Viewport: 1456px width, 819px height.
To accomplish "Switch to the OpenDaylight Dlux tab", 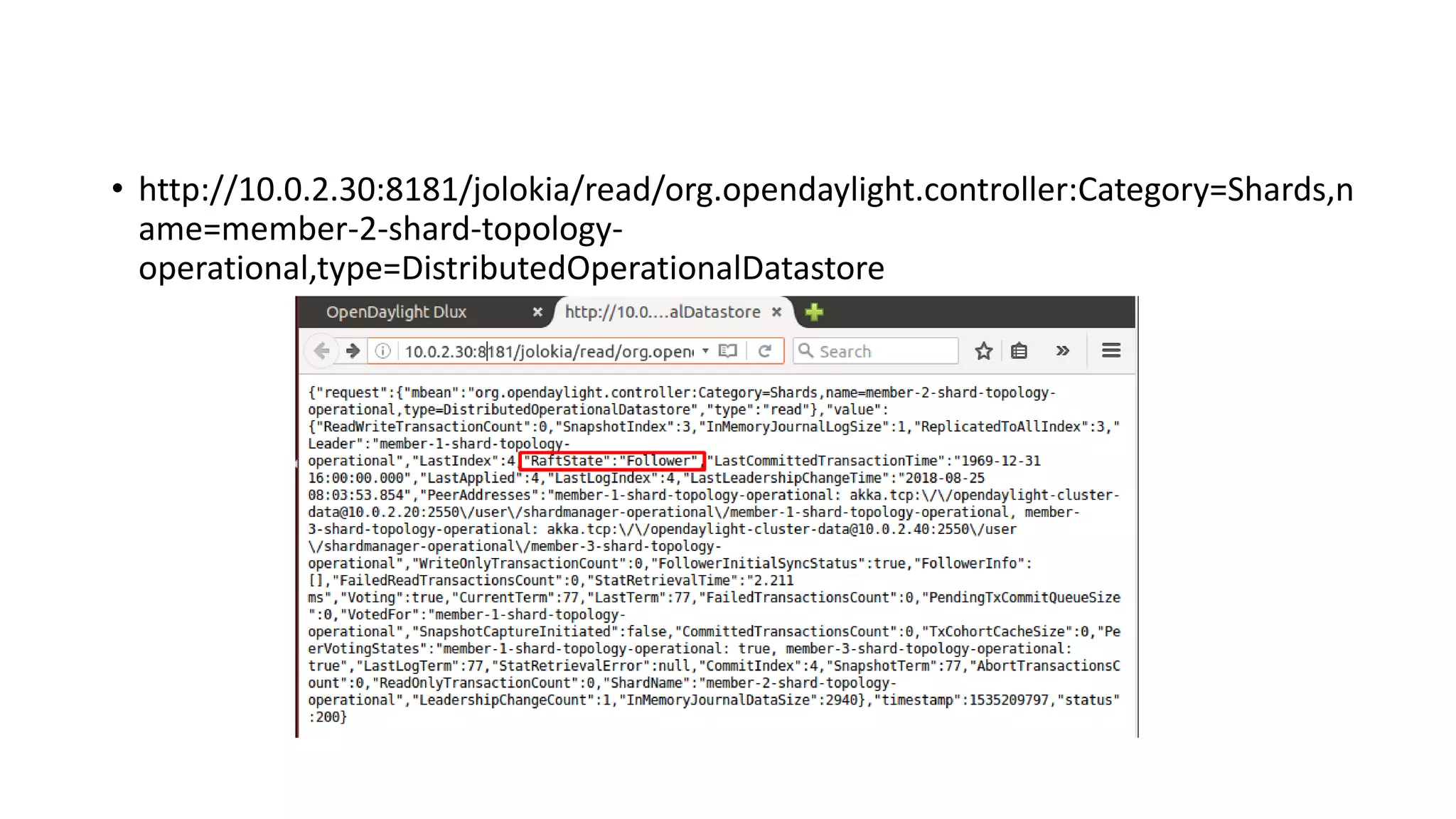I will (396, 312).
